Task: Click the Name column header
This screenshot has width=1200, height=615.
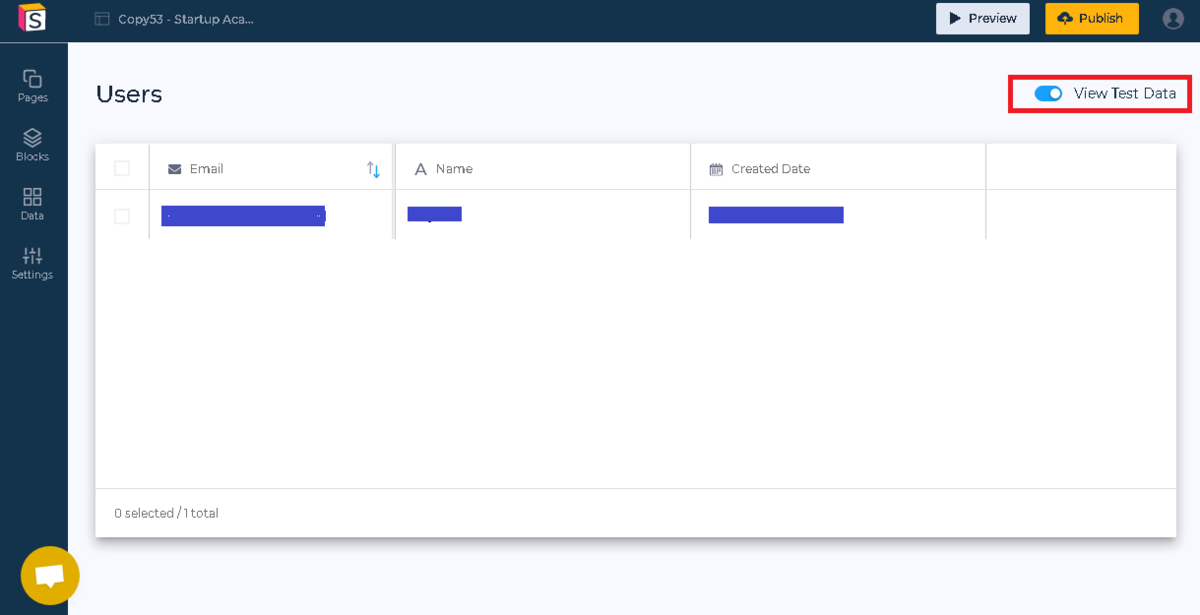Action: click(543, 168)
